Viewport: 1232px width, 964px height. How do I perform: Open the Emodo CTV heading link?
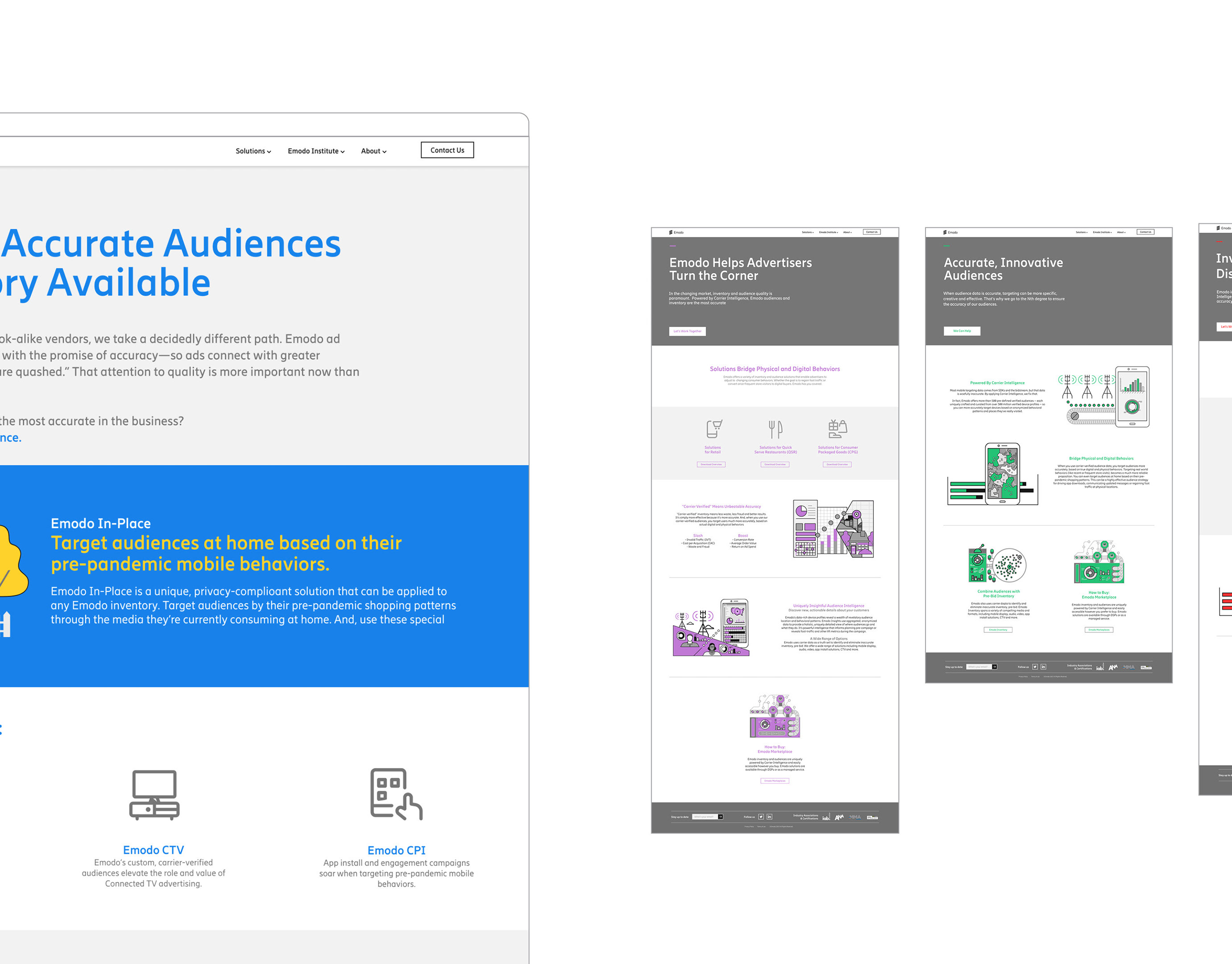click(x=153, y=850)
